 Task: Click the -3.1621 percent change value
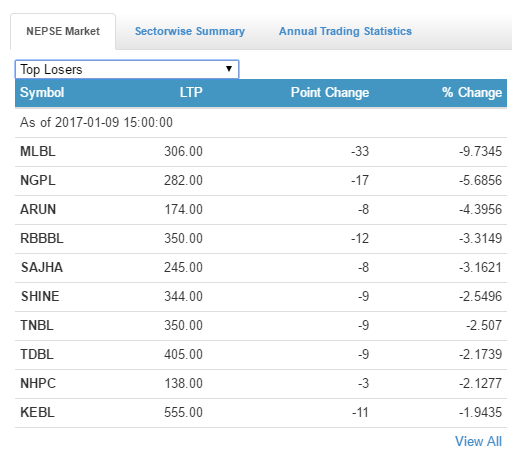pyautogui.click(x=480, y=267)
